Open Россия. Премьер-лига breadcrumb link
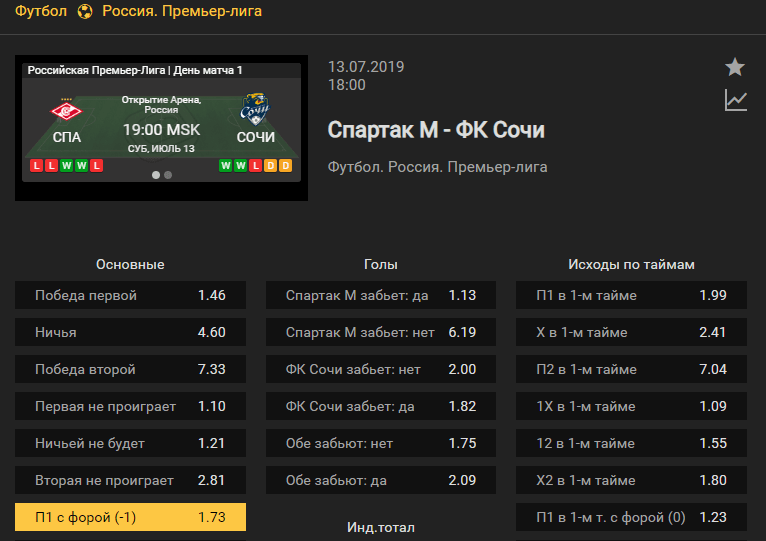This screenshot has height=541, width=766. (182, 11)
